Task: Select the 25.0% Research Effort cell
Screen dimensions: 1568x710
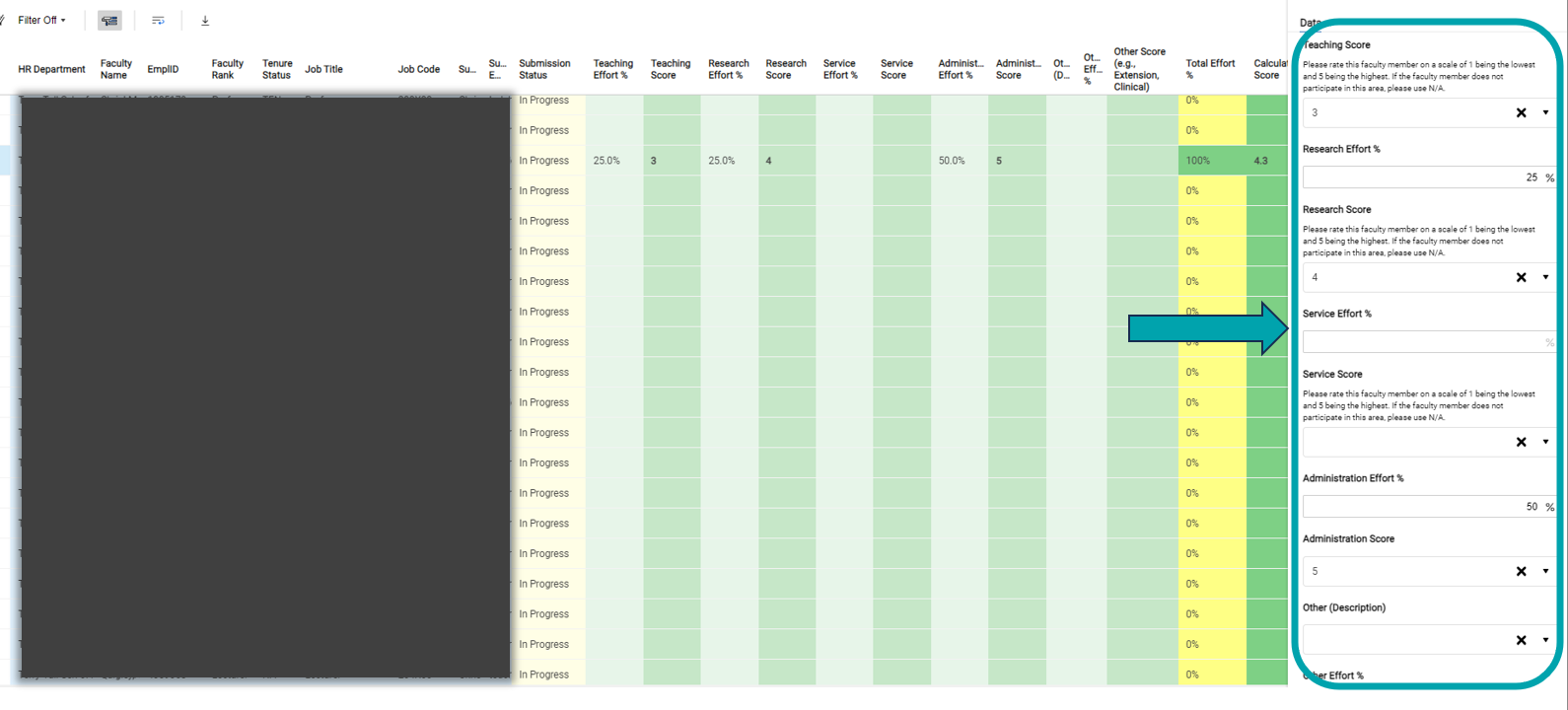Action: coord(730,160)
